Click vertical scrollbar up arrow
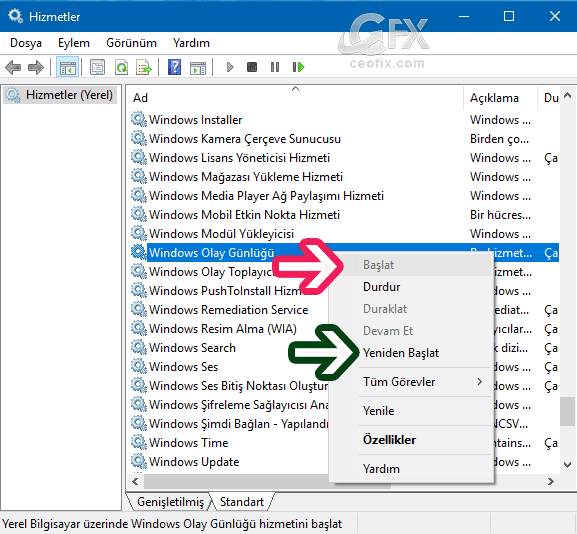The height and width of the screenshot is (534, 577). [567, 95]
